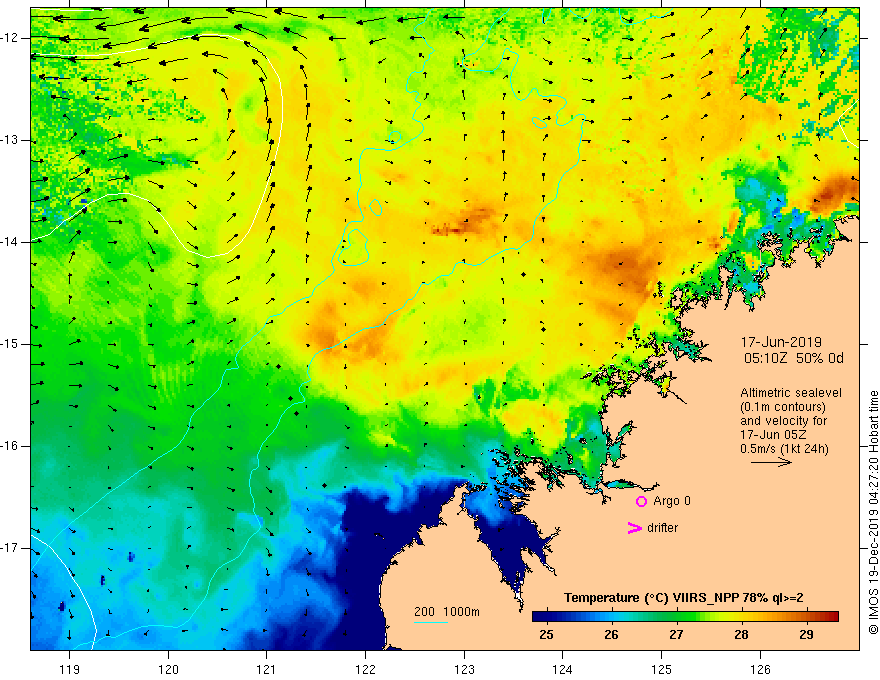Click the '17-Jun 05Z' legend text
The height and width of the screenshot is (680, 880).
[x=772, y=435]
